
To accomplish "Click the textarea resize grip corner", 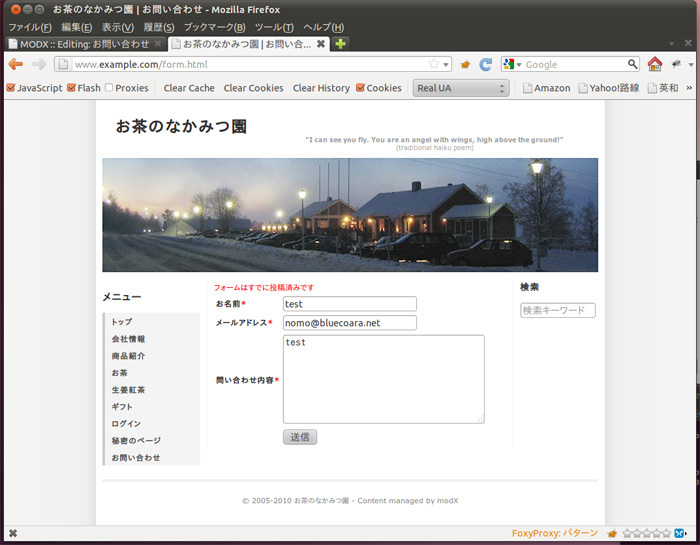I will tap(480, 419).
